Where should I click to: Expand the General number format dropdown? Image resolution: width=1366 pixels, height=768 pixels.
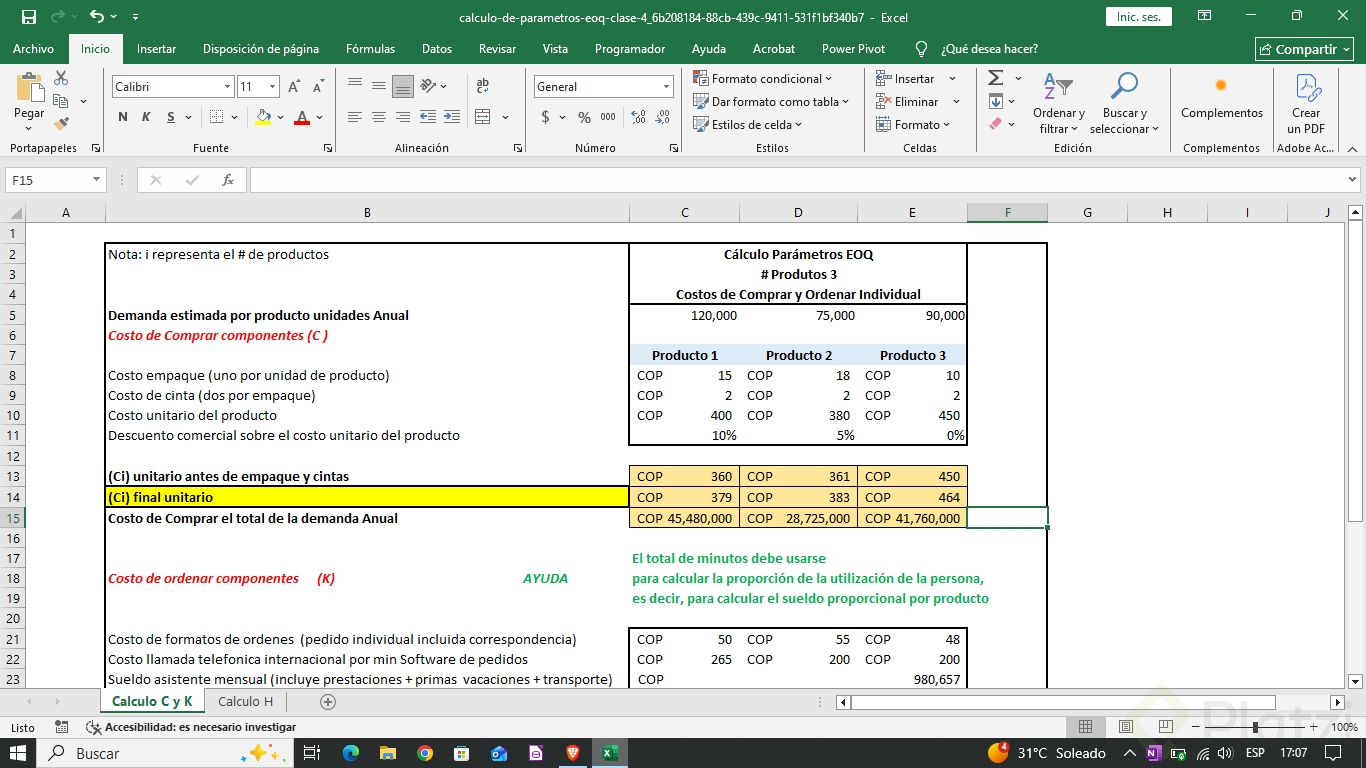click(x=666, y=87)
